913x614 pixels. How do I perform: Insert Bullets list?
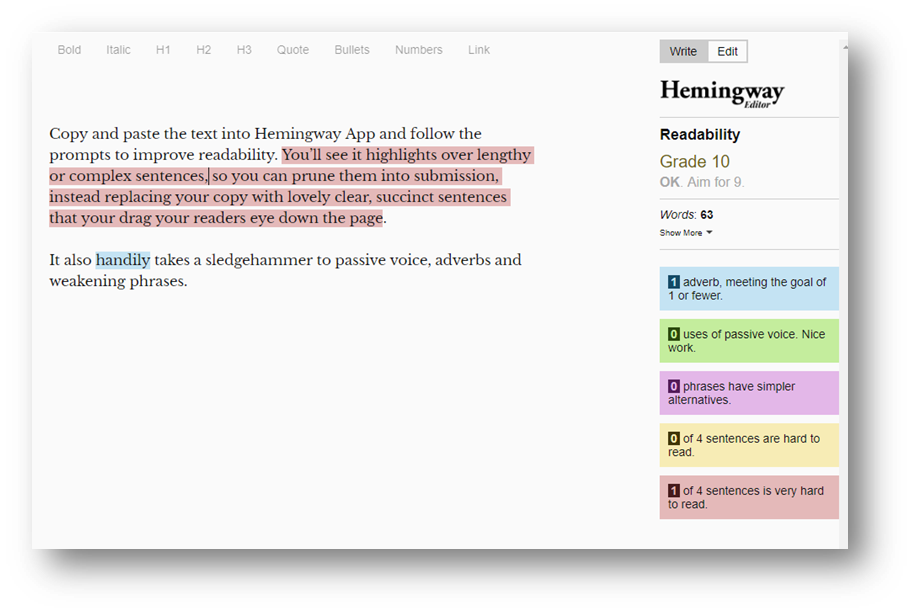click(x=352, y=50)
